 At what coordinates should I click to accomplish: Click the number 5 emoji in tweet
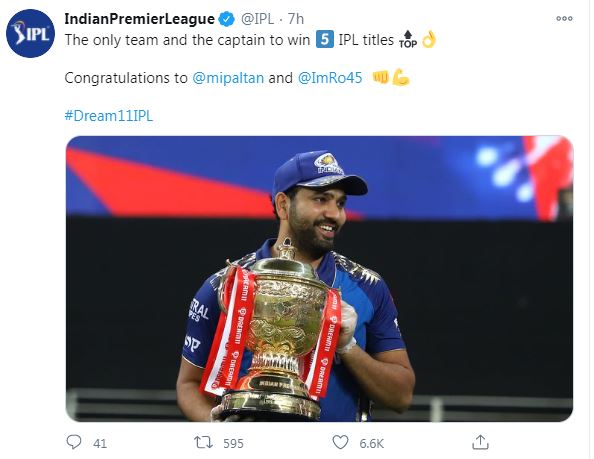(325, 39)
